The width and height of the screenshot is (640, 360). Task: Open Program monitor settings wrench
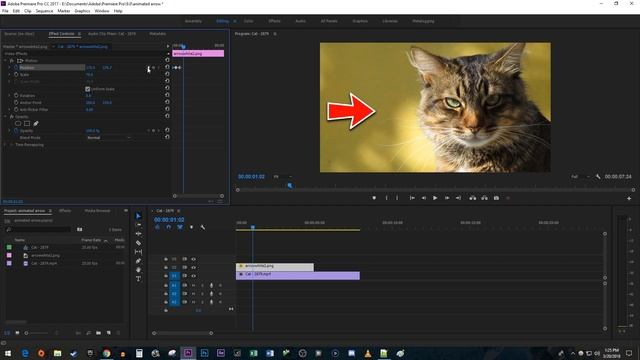pos(598,177)
